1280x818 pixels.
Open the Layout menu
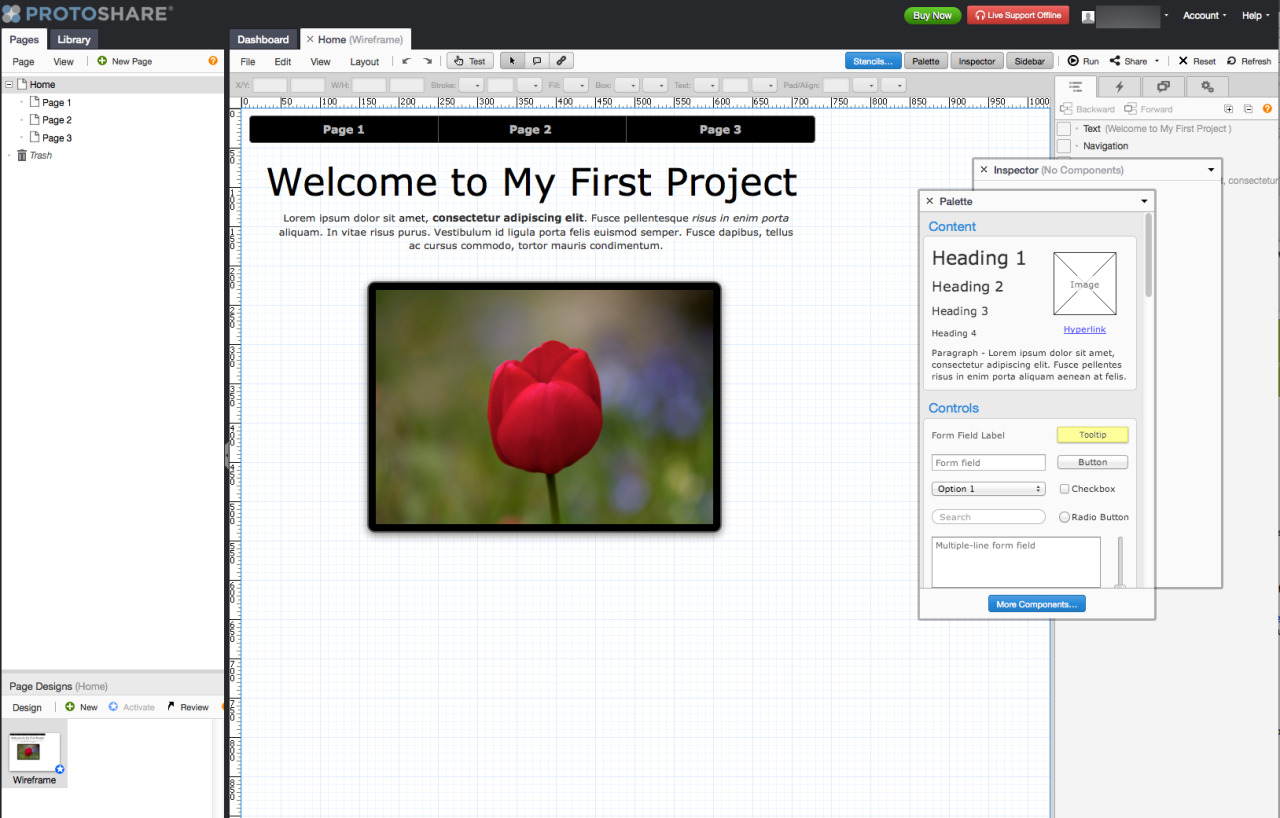click(364, 62)
